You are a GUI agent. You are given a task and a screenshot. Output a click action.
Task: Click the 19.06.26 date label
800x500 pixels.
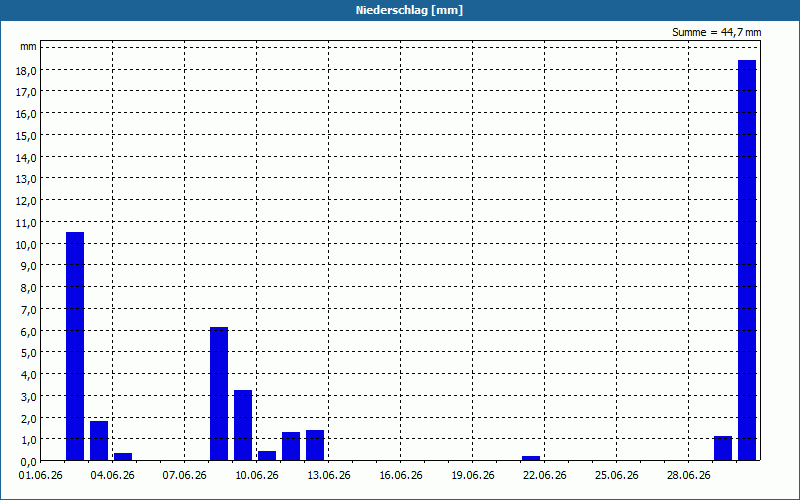tap(472, 476)
